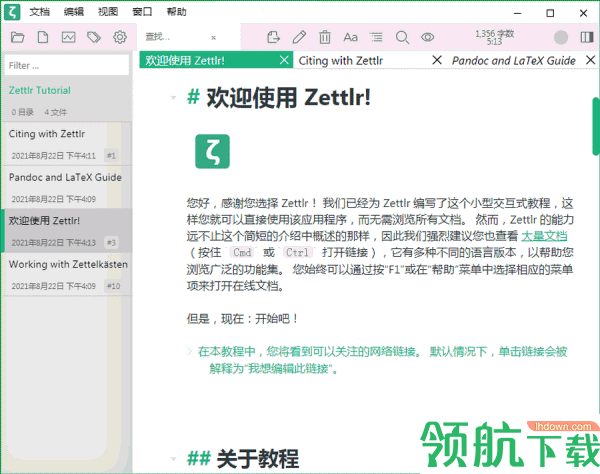This screenshot has width=600, height=474.
Task: Open the Aa formatting menu
Action: pyautogui.click(x=351, y=37)
